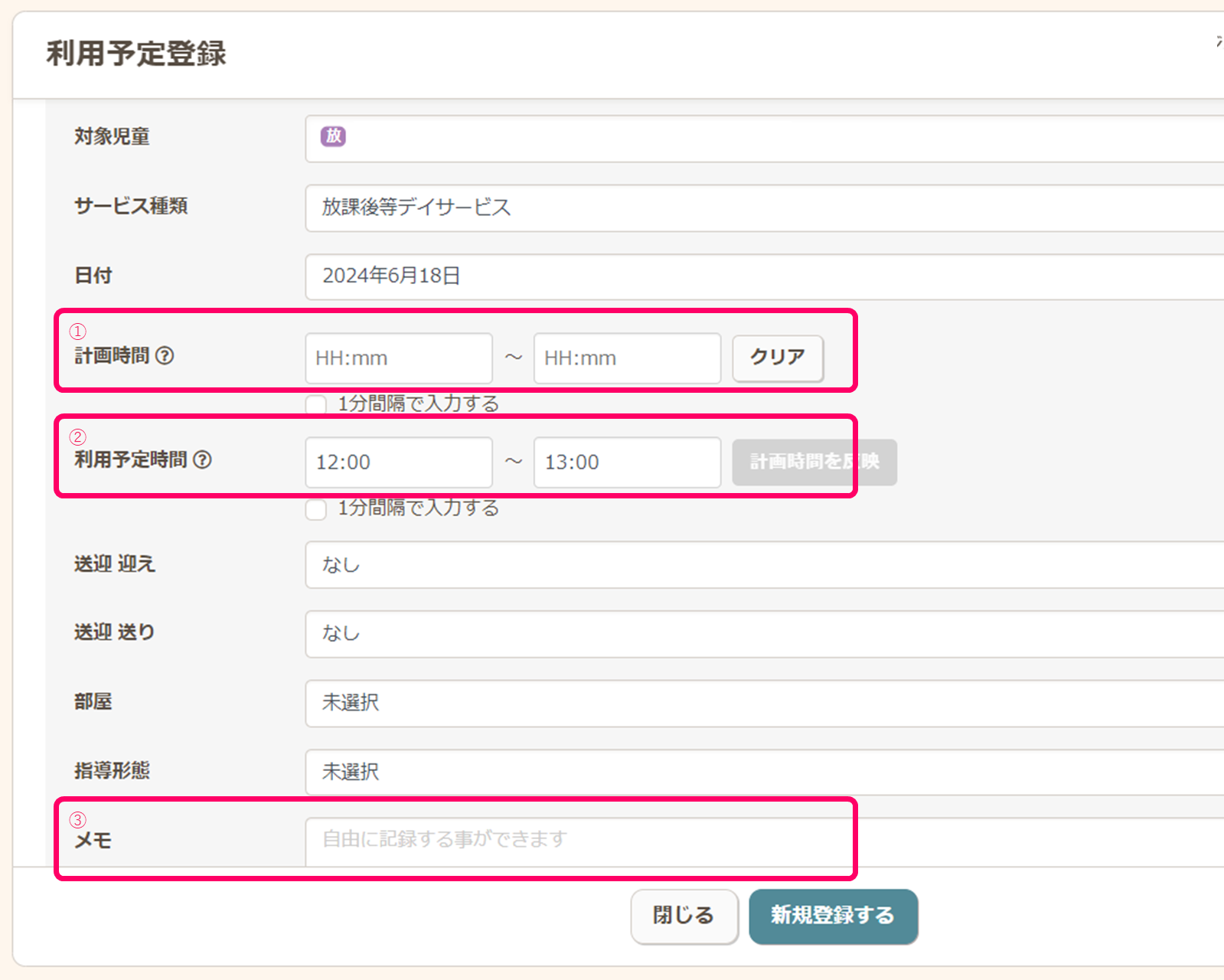Click the 閉じる button
1224x980 pixels.
[684, 916]
